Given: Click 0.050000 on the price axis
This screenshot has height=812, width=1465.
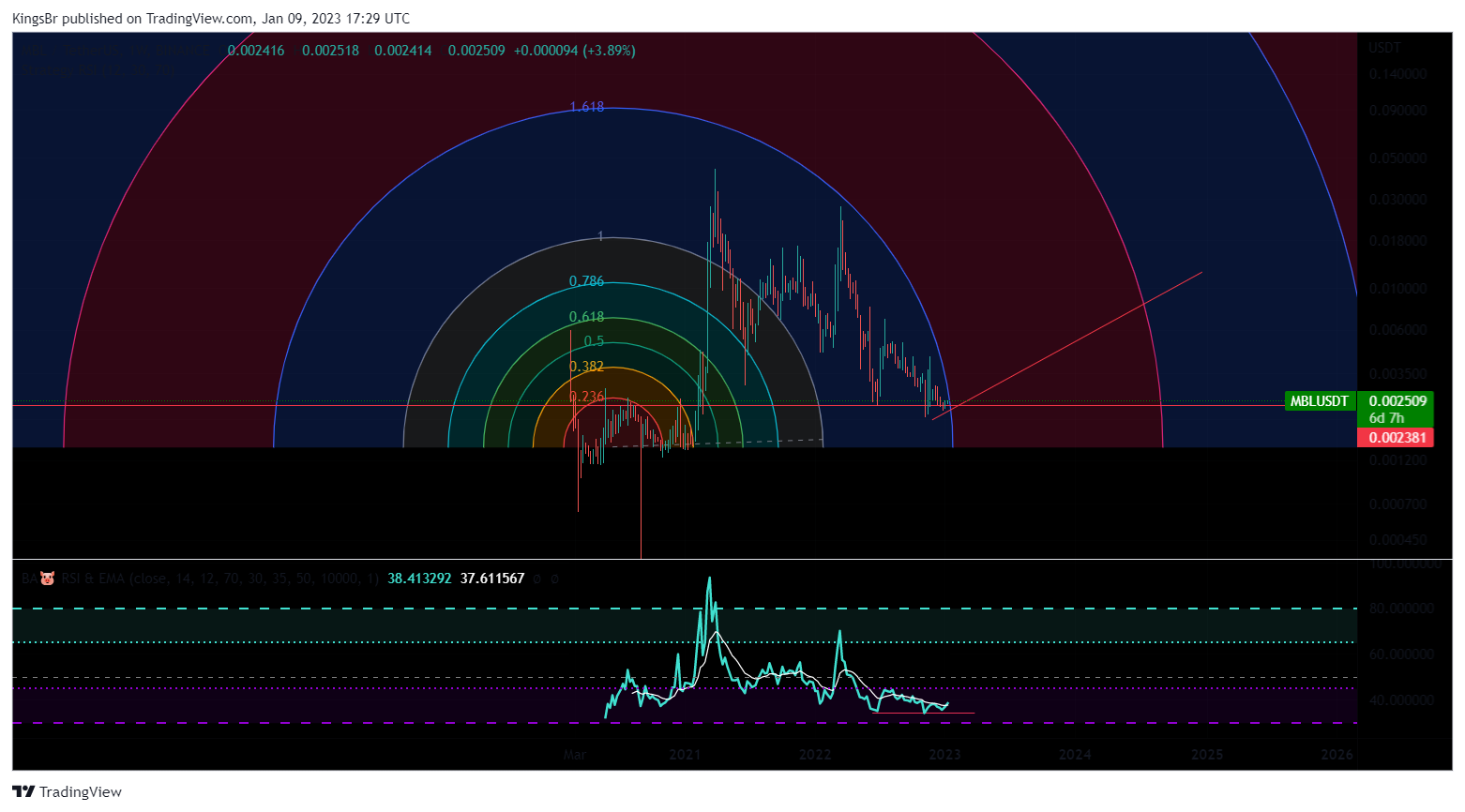Looking at the screenshot, I should pyautogui.click(x=1398, y=158).
